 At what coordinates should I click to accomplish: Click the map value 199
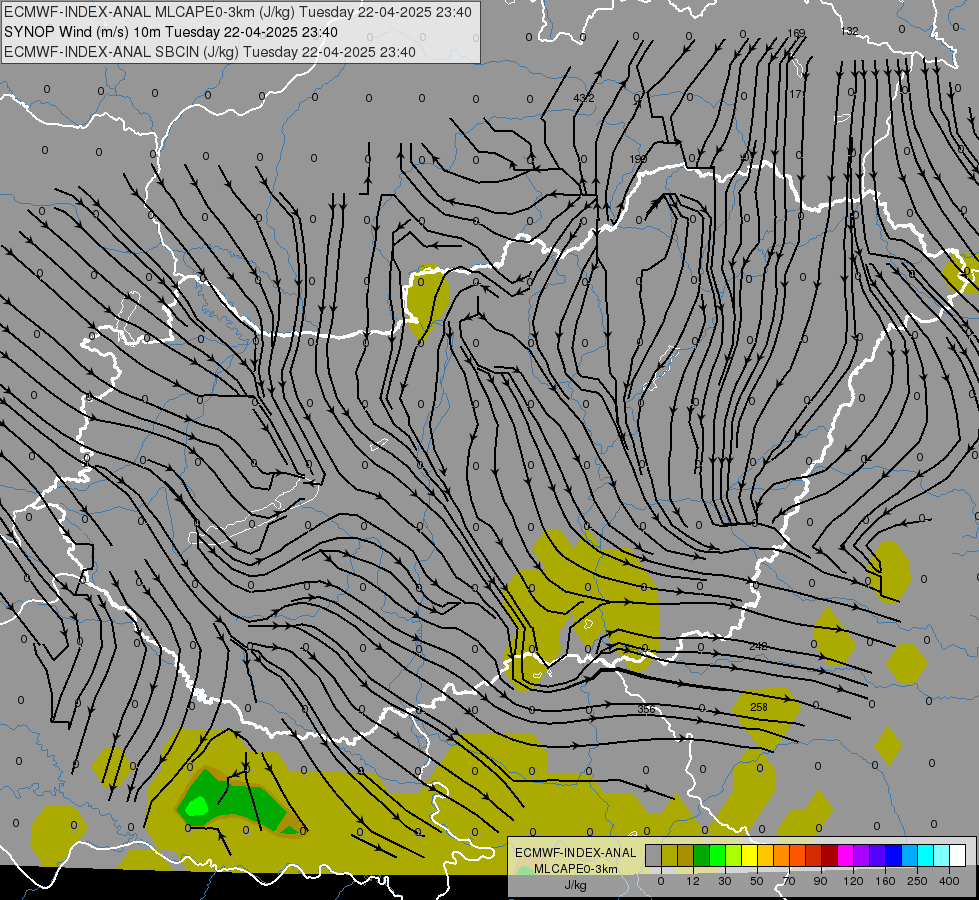click(638, 159)
